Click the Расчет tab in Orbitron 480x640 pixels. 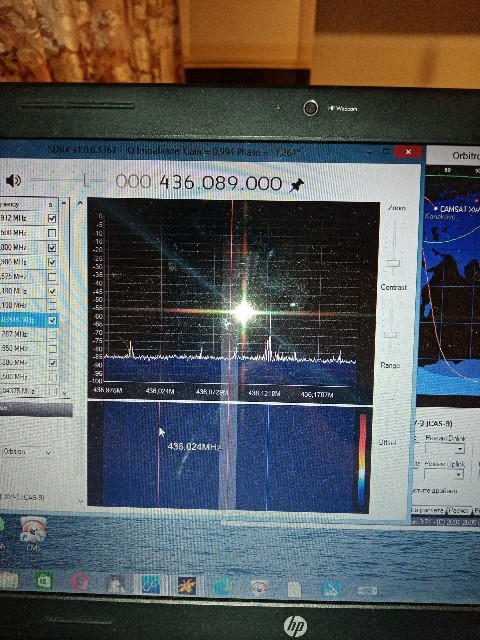(x=458, y=511)
